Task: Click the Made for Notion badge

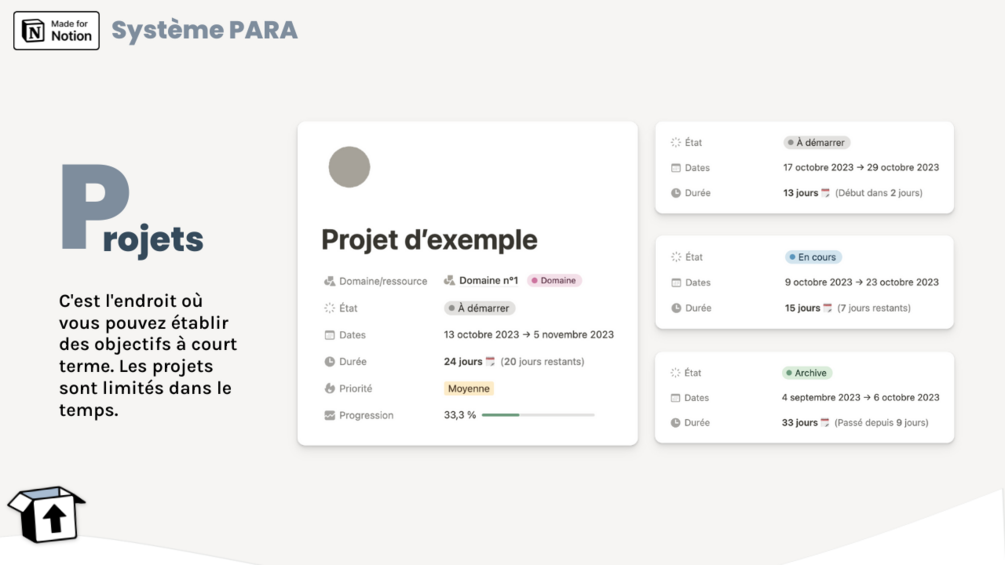Action: click(56, 31)
